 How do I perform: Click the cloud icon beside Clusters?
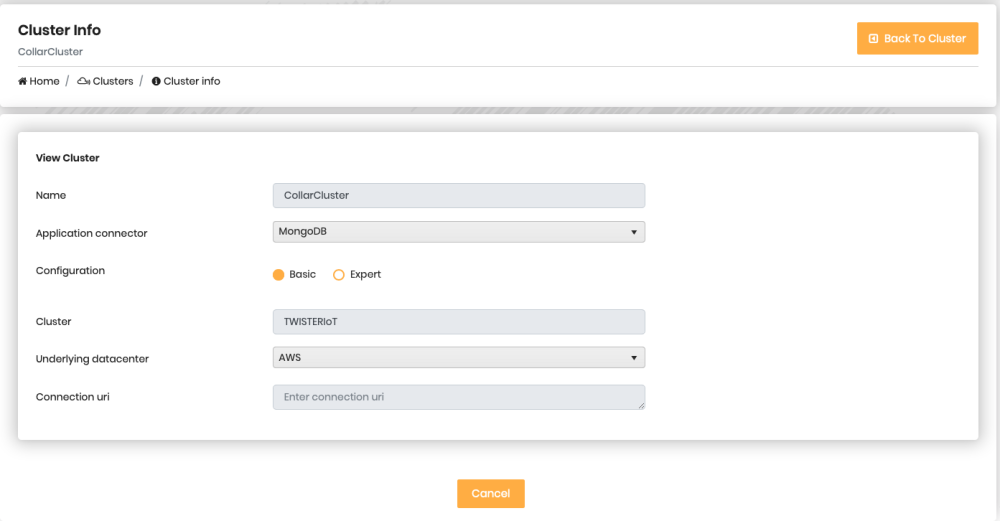point(83,81)
